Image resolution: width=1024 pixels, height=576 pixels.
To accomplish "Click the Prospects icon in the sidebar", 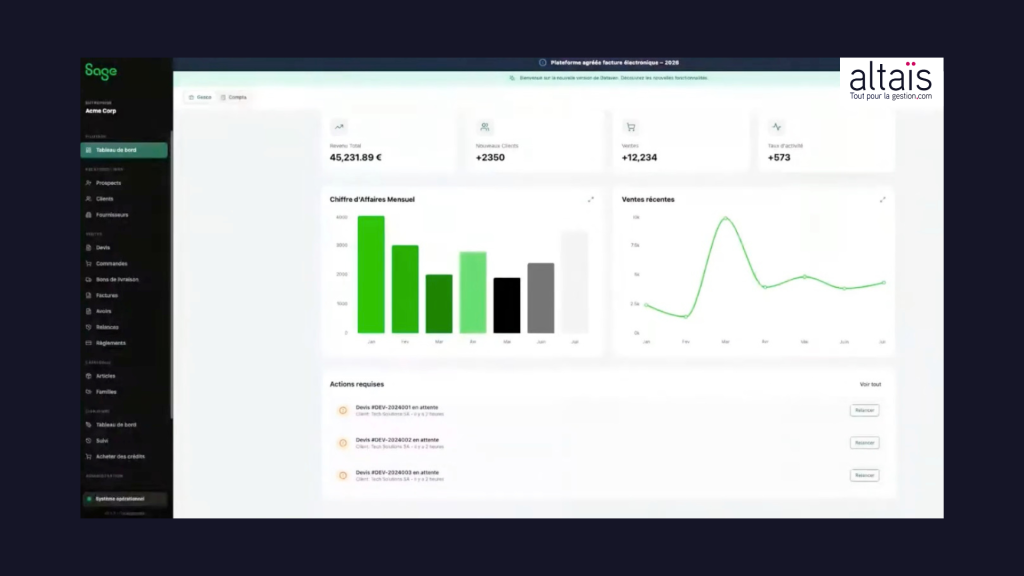I will tap(89, 183).
